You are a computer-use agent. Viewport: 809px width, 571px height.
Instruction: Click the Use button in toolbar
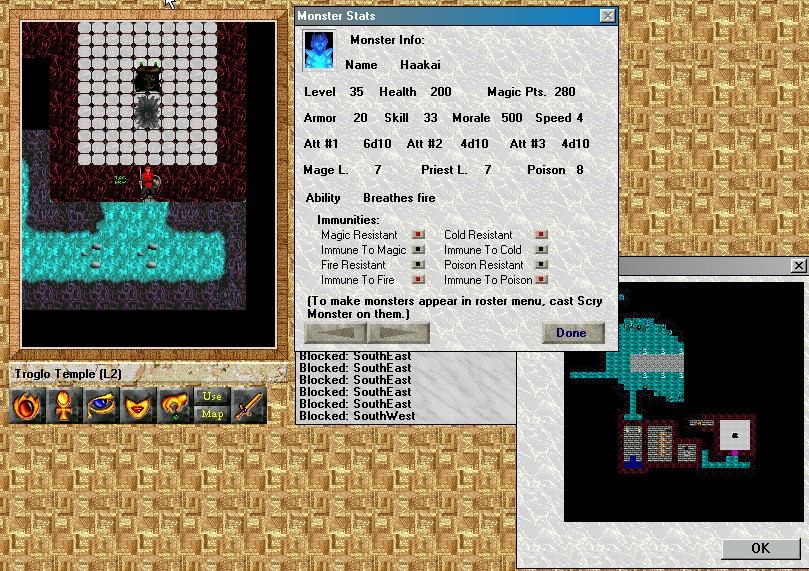click(212, 396)
